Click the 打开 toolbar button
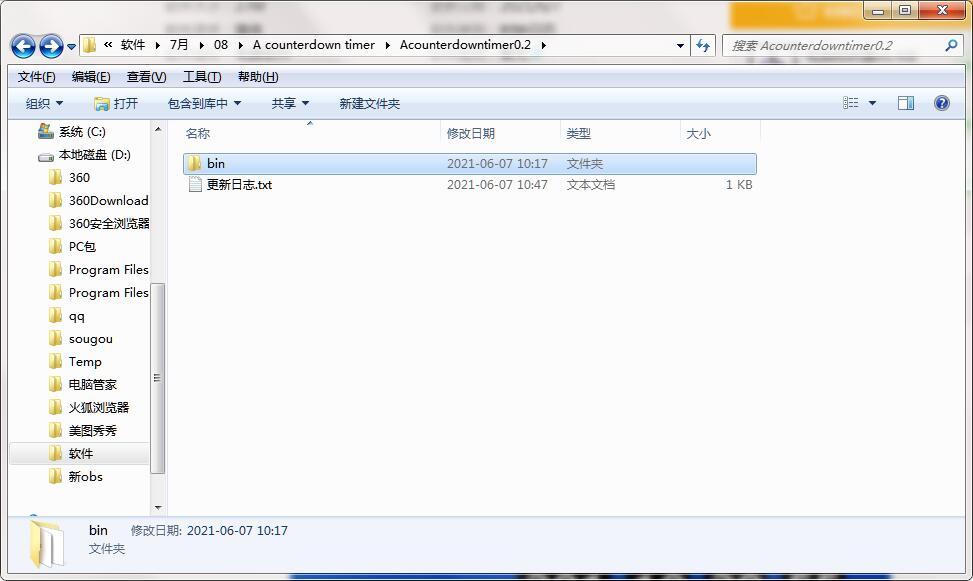 [116, 104]
